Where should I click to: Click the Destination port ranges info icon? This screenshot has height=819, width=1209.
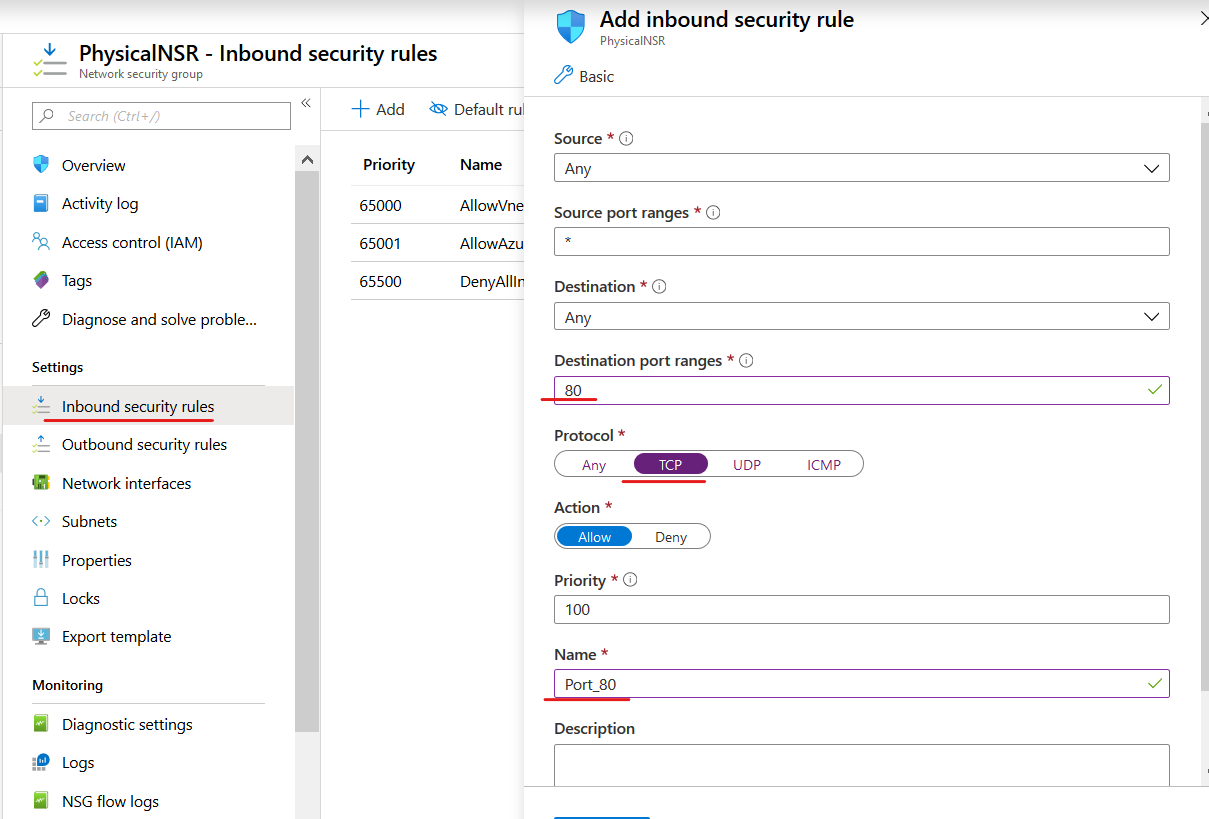746,361
